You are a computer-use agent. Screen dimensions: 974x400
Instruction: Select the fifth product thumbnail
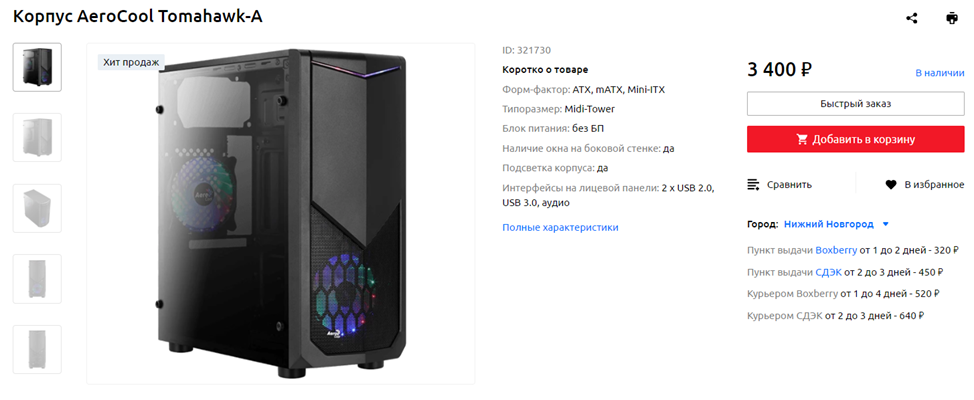point(37,349)
